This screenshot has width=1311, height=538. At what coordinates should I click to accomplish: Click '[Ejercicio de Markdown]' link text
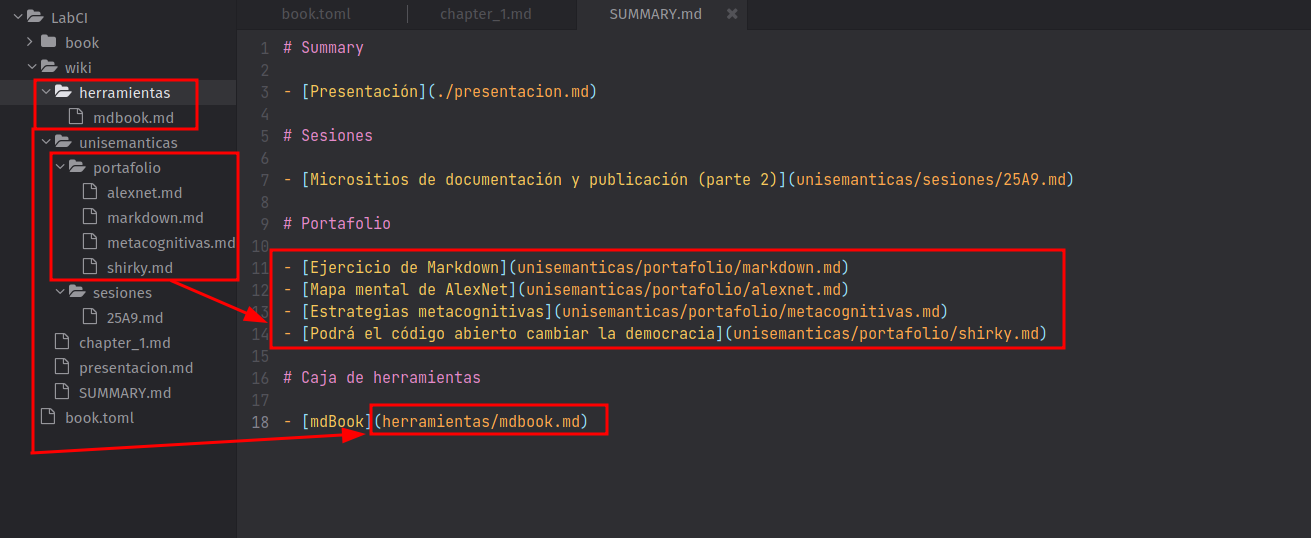click(404, 267)
